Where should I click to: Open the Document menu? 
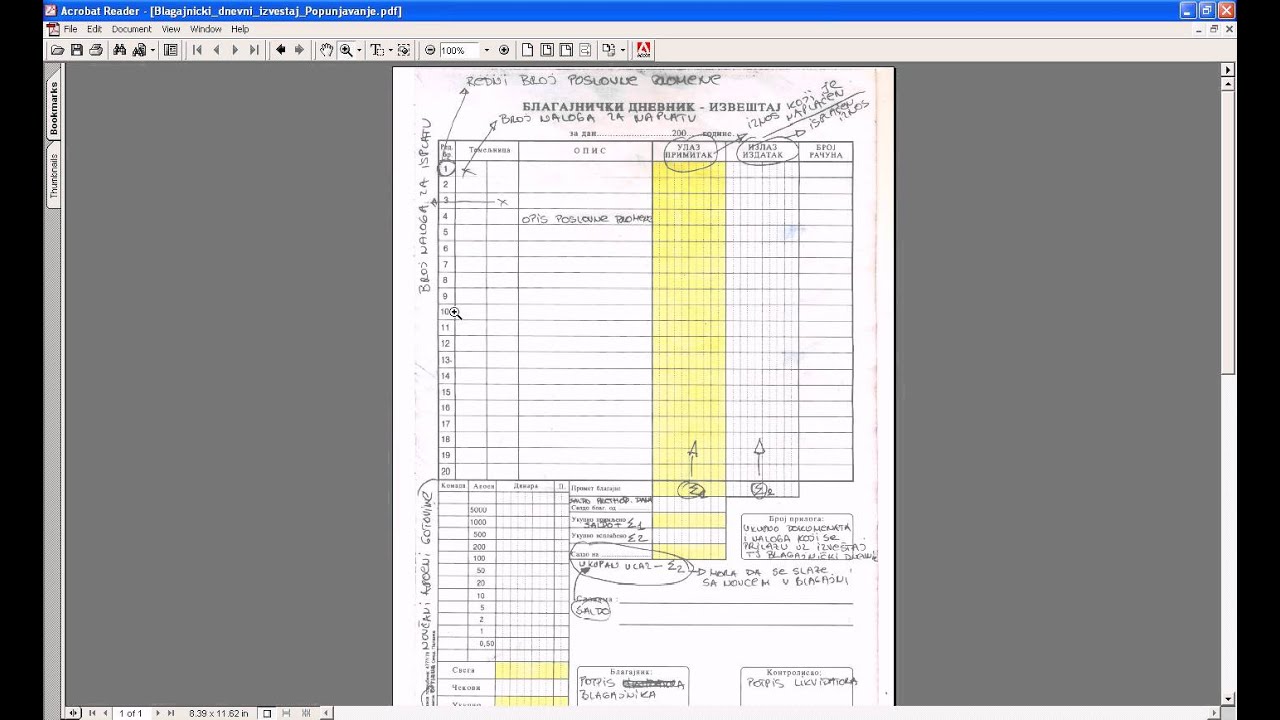132,29
